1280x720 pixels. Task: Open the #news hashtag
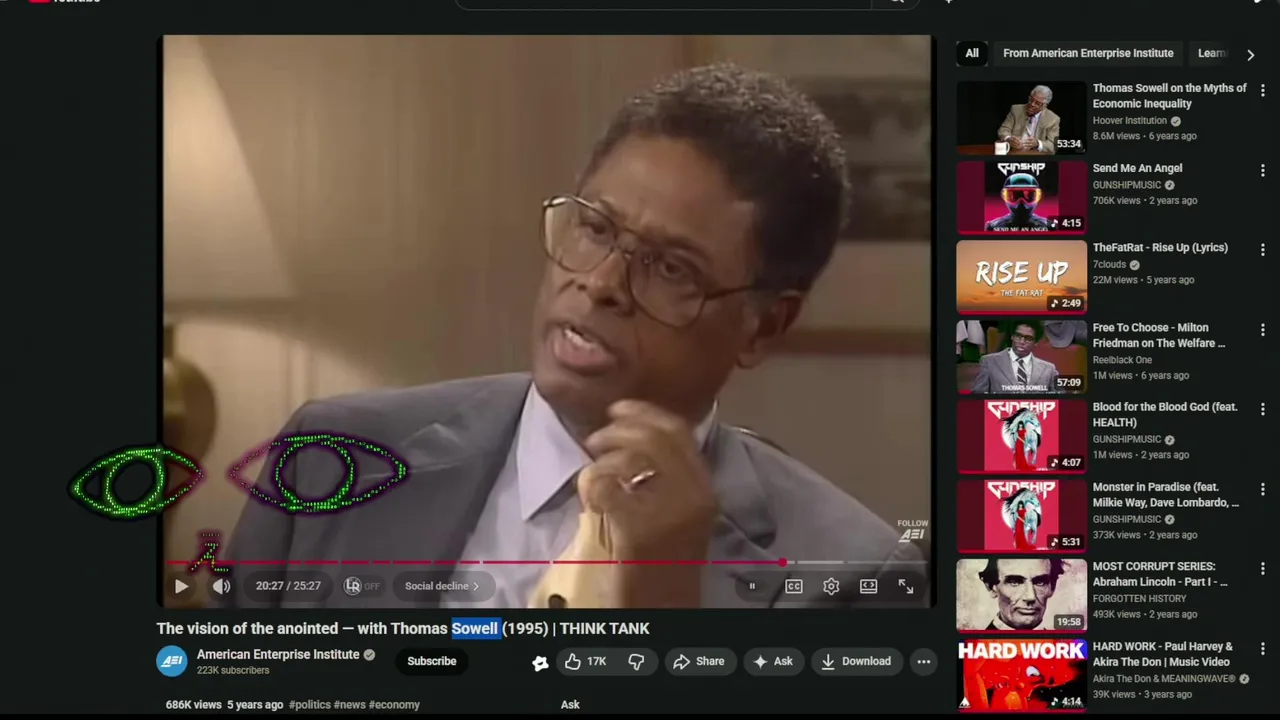350,705
